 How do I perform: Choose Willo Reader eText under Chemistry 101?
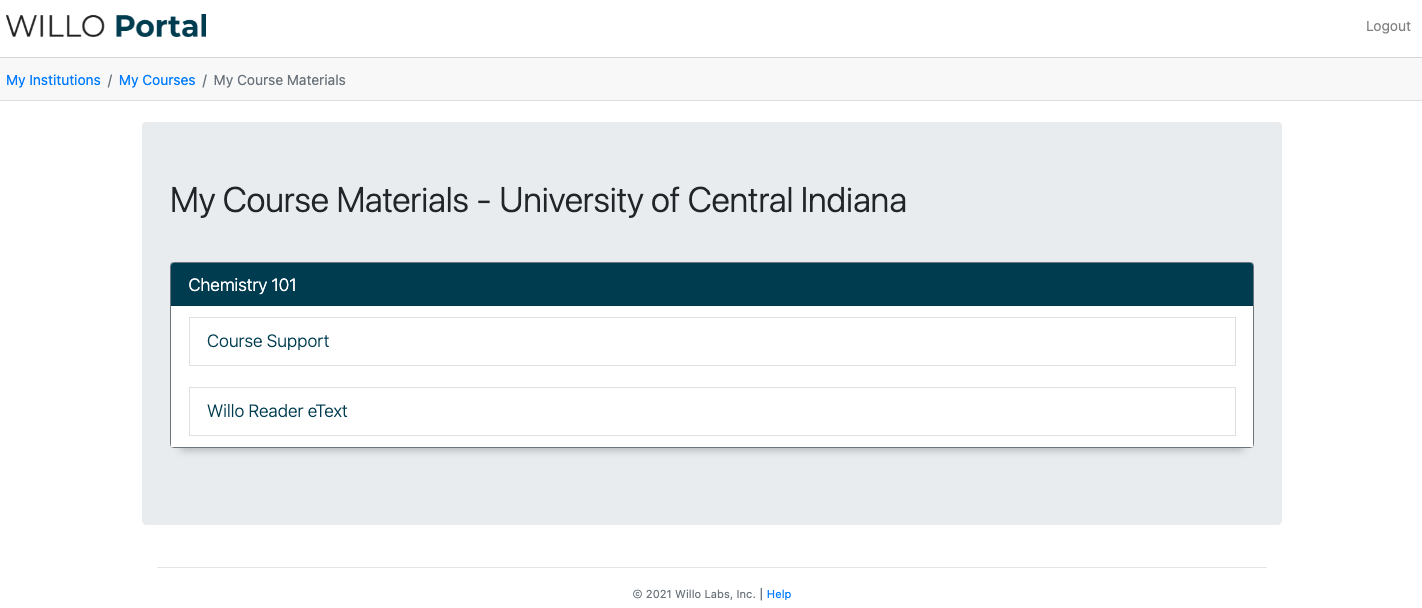712,411
